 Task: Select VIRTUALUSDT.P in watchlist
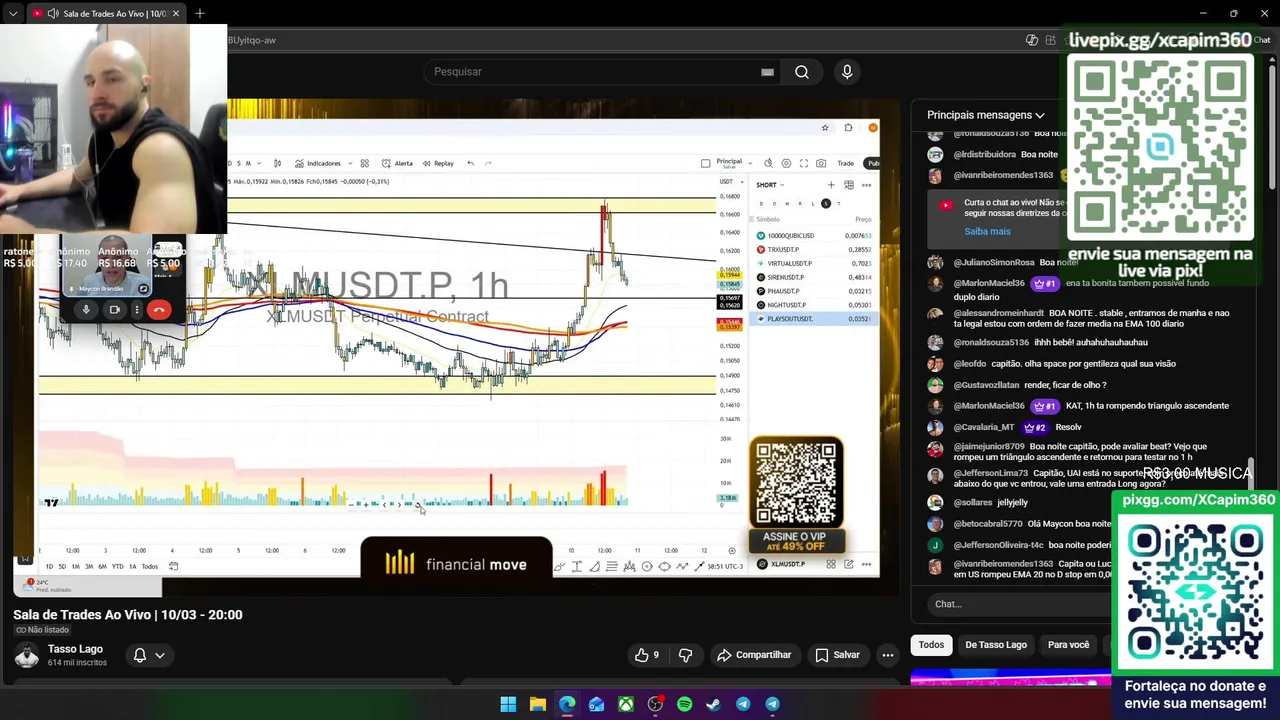tap(814, 263)
